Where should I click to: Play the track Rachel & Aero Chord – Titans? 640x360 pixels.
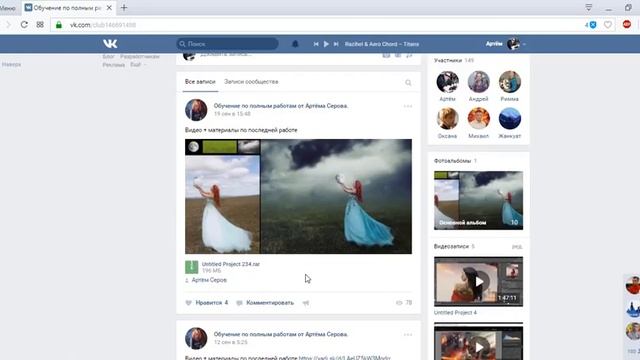(x=326, y=44)
